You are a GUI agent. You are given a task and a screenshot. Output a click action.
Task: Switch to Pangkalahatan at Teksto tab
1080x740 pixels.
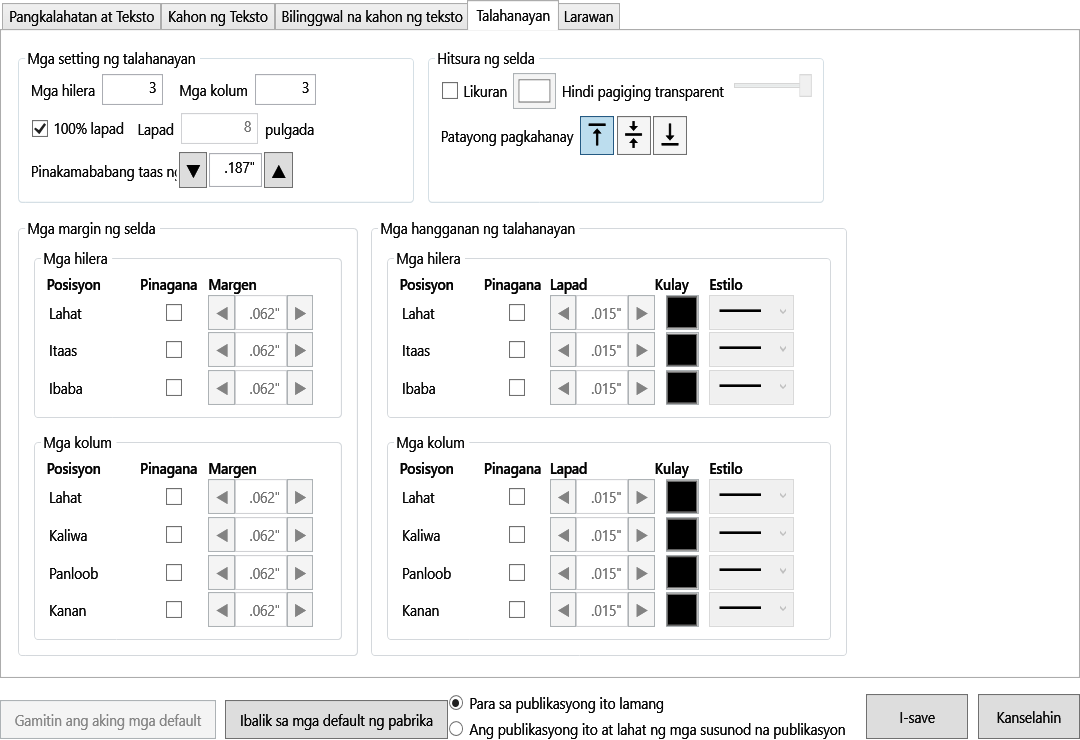pyautogui.click(x=81, y=17)
